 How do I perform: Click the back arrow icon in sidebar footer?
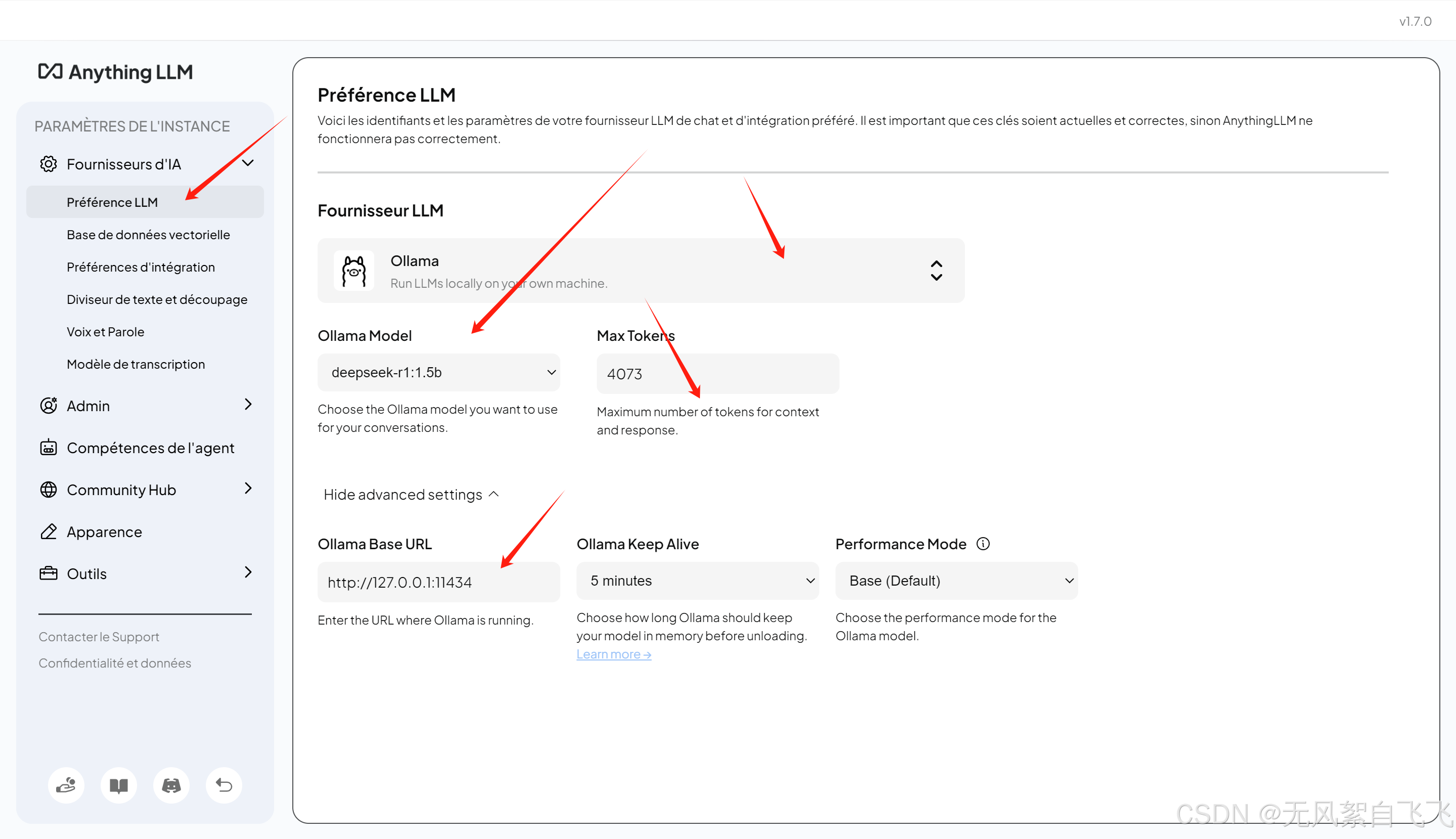[x=224, y=785]
